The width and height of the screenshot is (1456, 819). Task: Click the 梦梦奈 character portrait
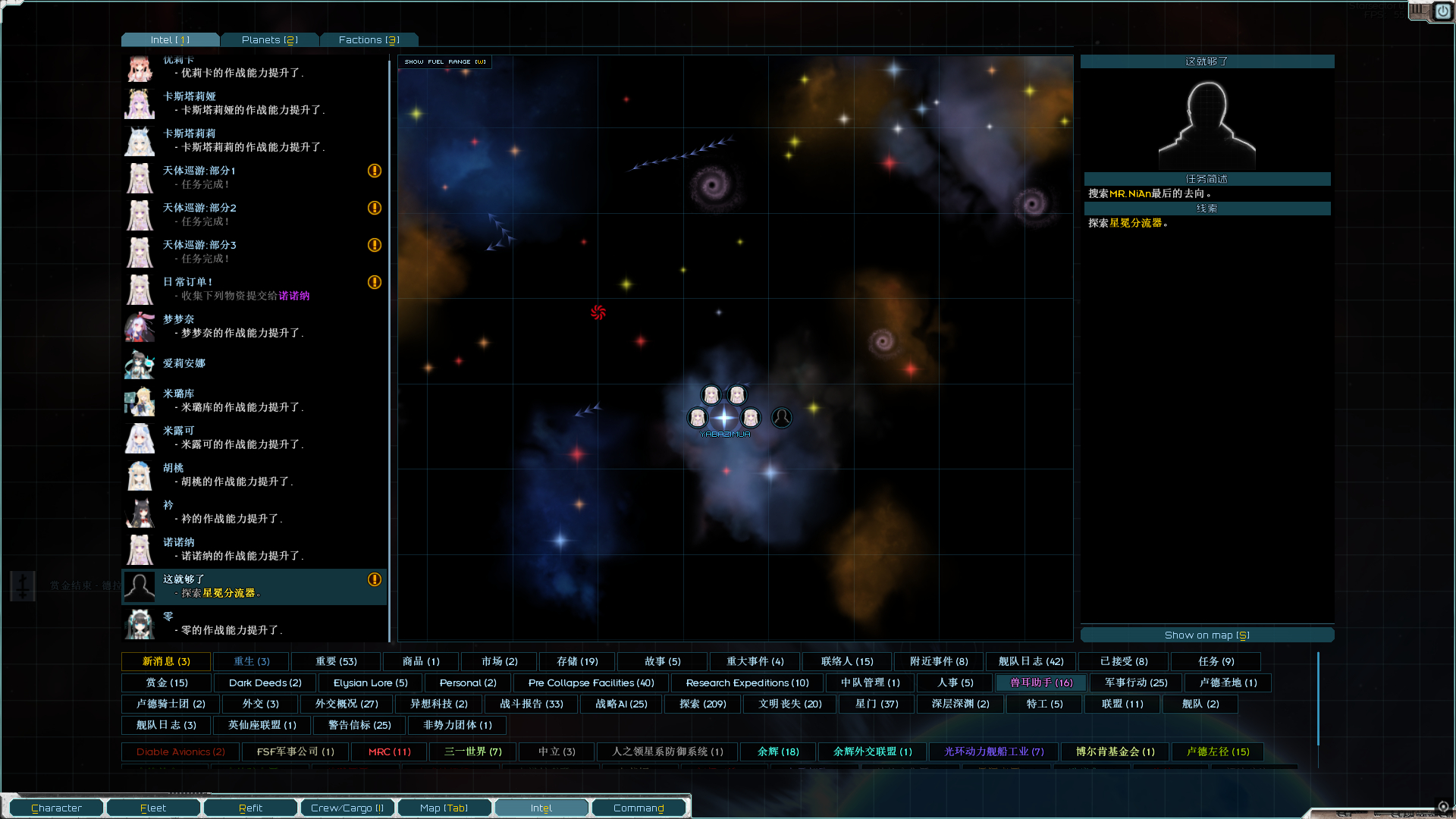tap(140, 327)
